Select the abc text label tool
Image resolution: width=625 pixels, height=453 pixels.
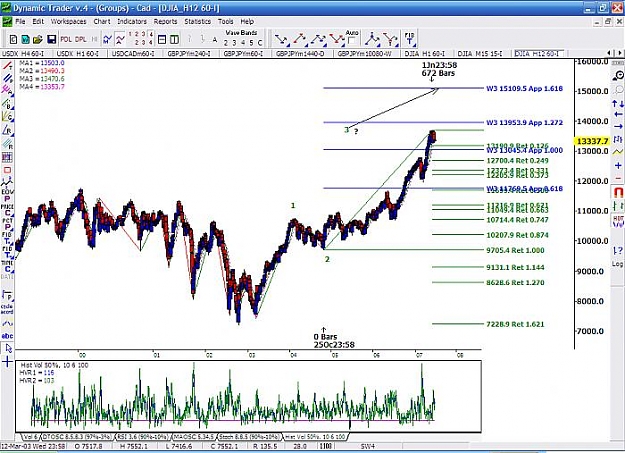(x=7, y=336)
